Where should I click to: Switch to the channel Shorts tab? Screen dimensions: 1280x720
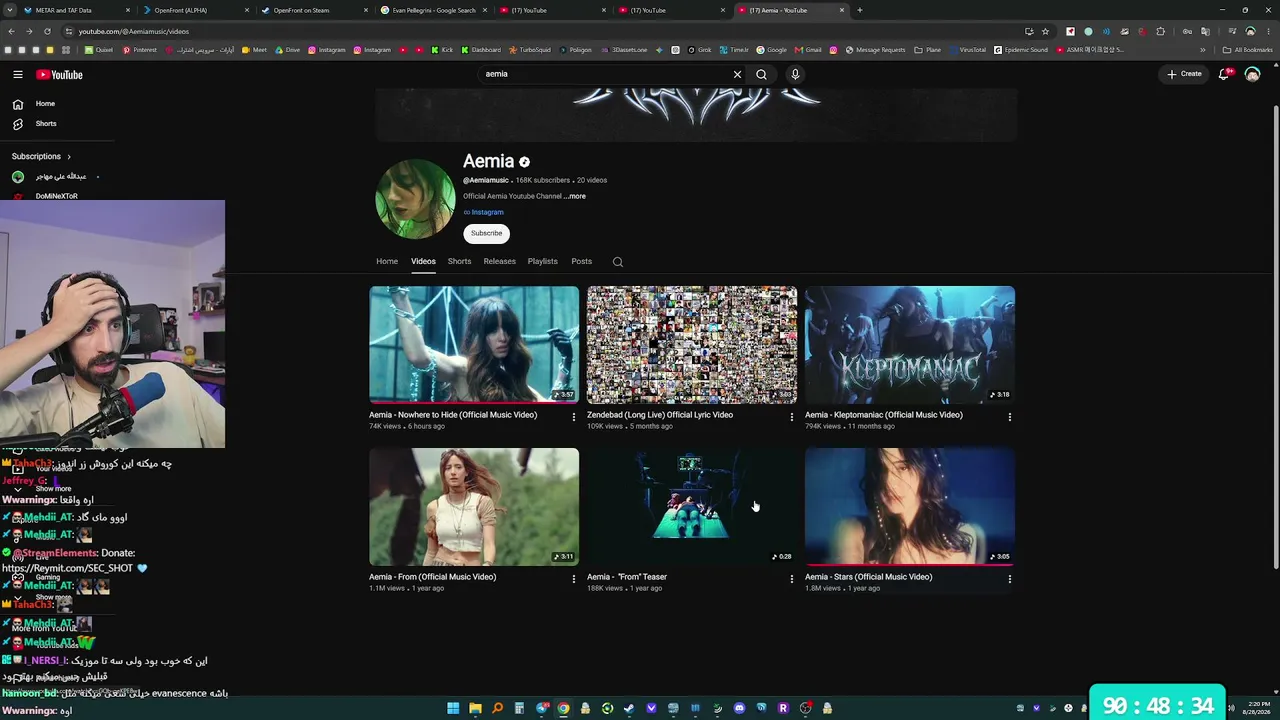tap(459, 262)
